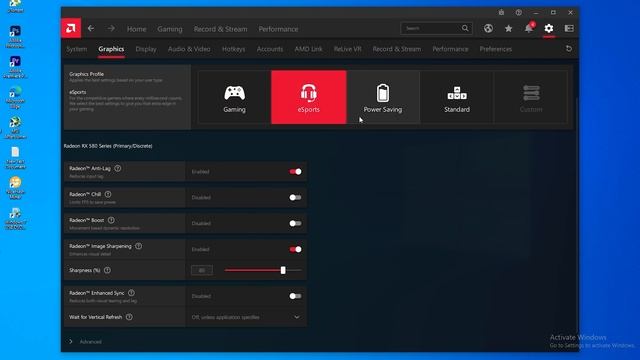Open notifications bell icon

(x=529, y=28)
